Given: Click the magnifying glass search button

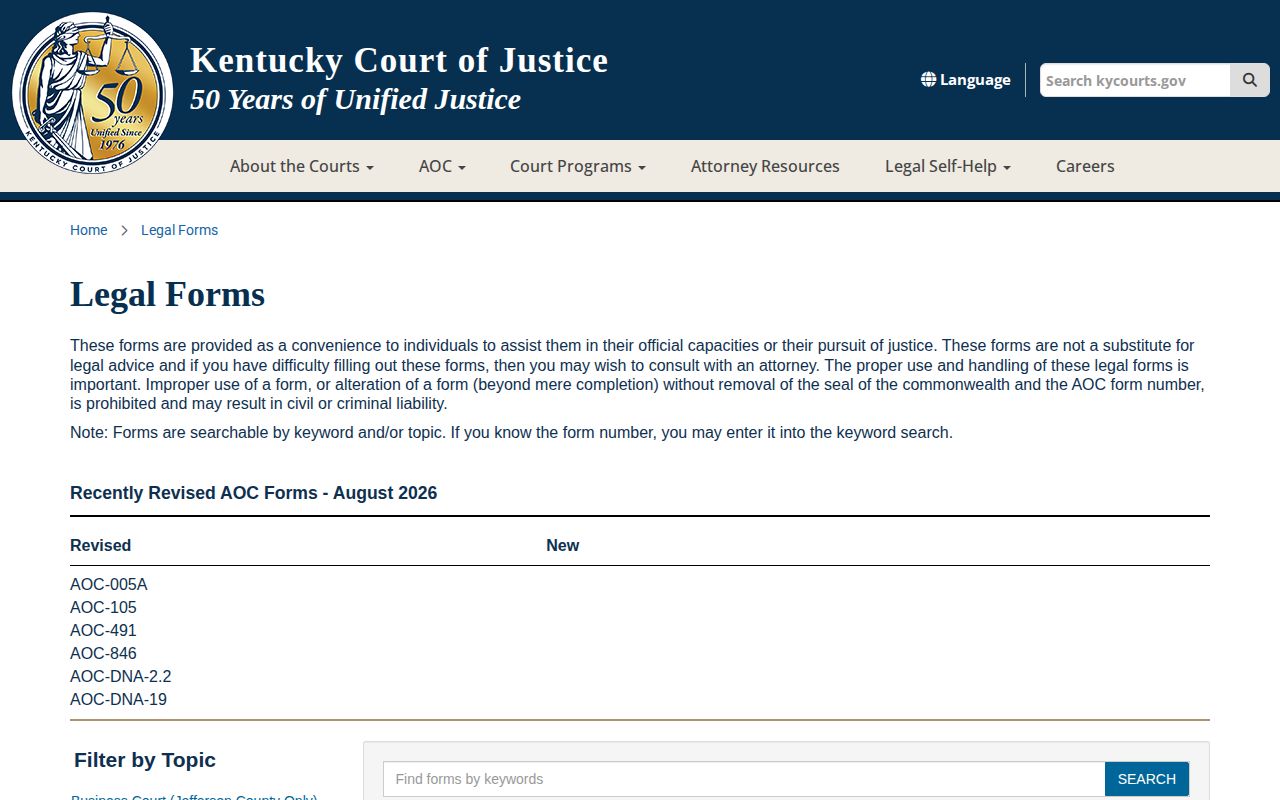Looking at the screenshot, I should point(1249,80).
